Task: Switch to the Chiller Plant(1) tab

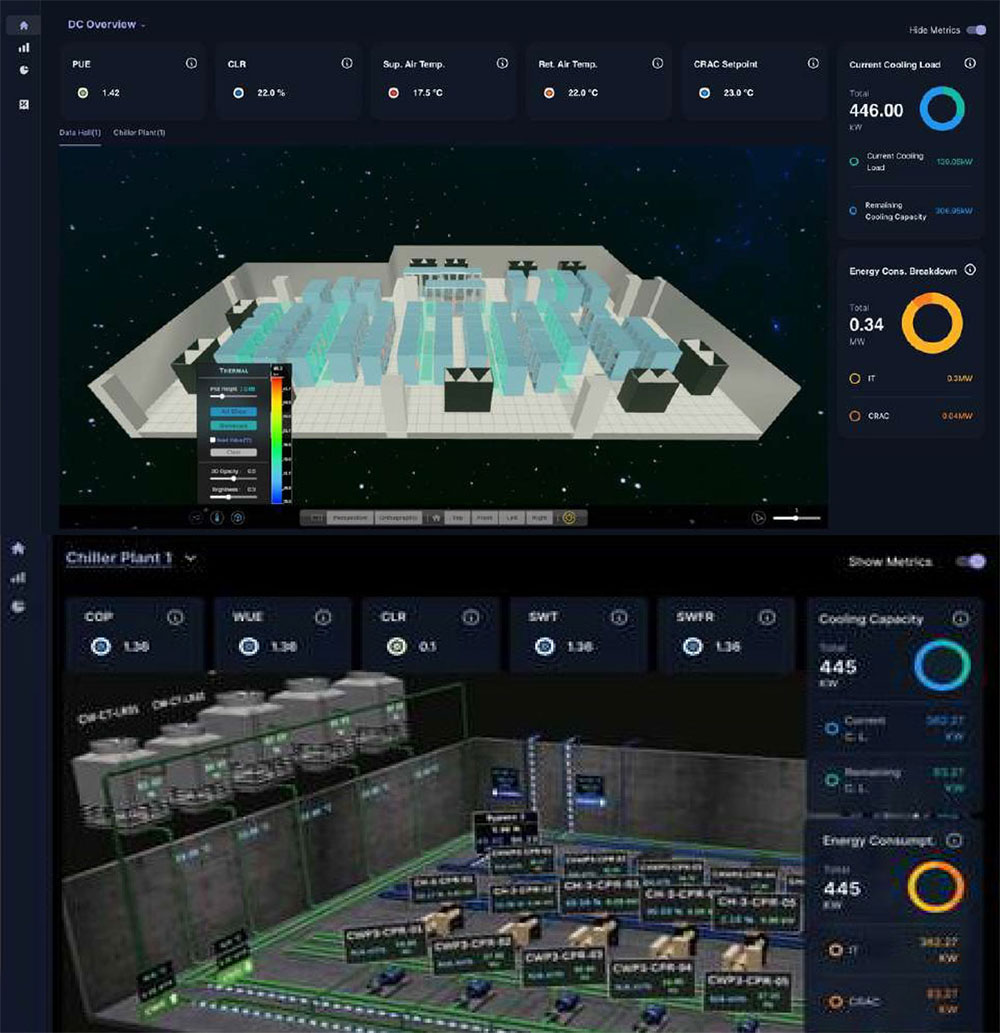Action: click(139, 132)
